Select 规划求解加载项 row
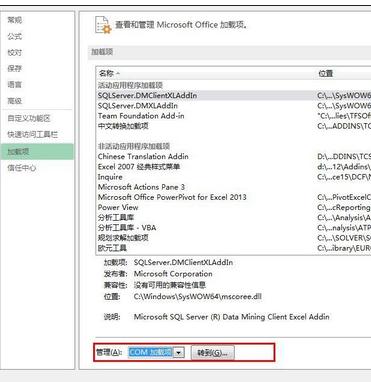Screen dimensions: 371x382 click(x=233, y=238)
